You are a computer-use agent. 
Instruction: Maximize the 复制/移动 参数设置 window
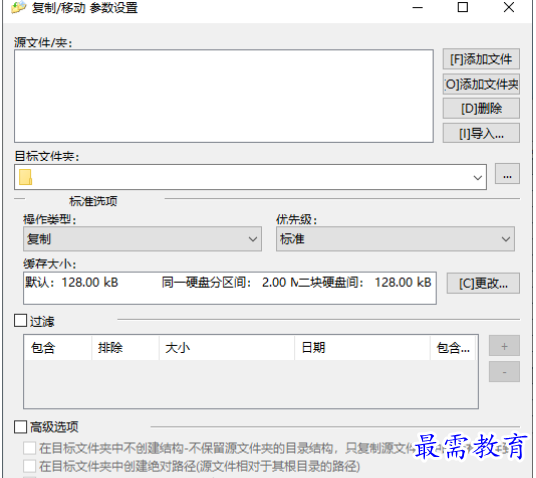tap(463, 7)
